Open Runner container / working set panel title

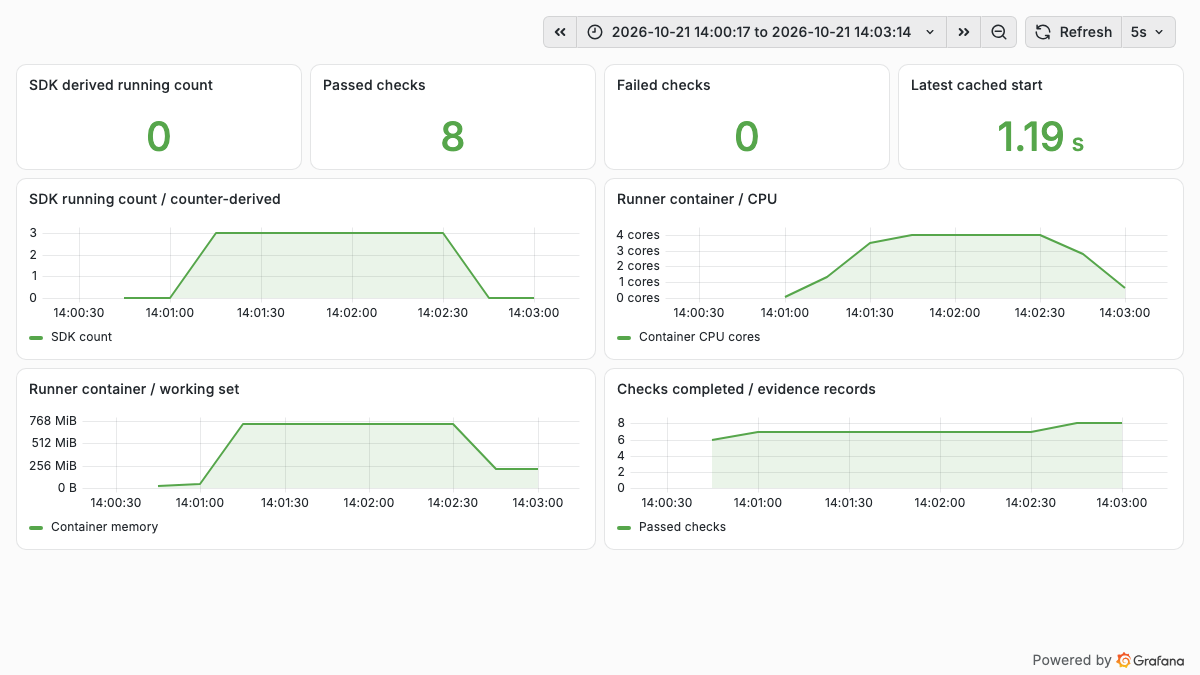point(134,389)
